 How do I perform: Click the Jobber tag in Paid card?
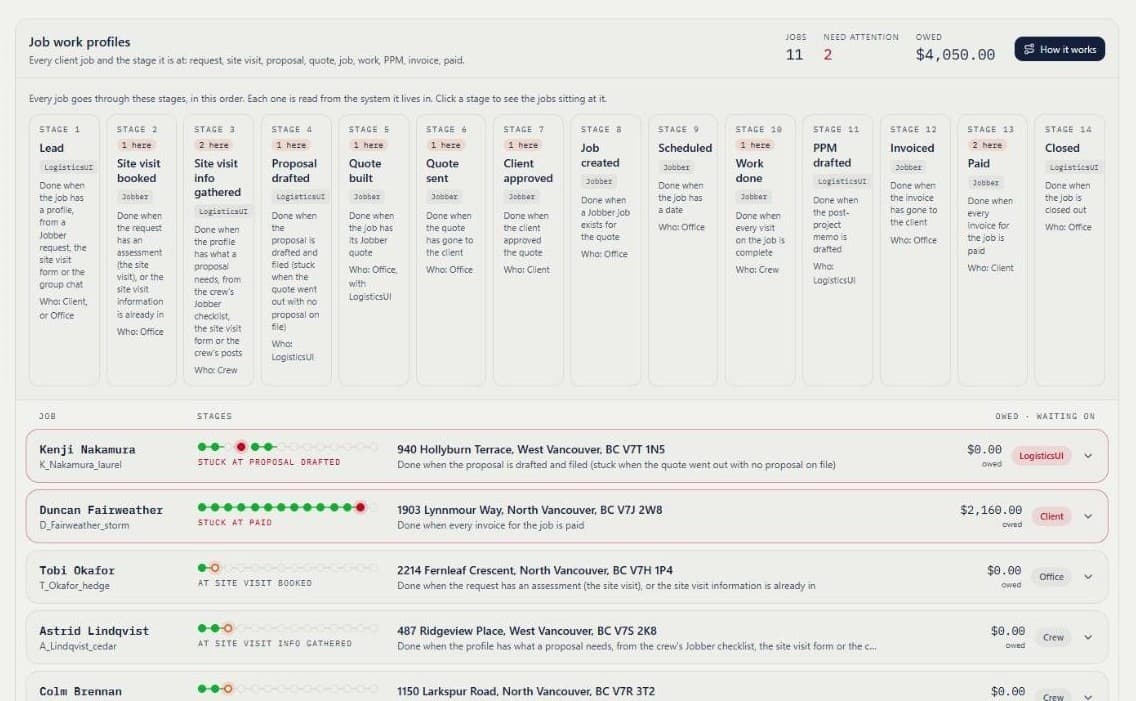[x=985, y=183]
